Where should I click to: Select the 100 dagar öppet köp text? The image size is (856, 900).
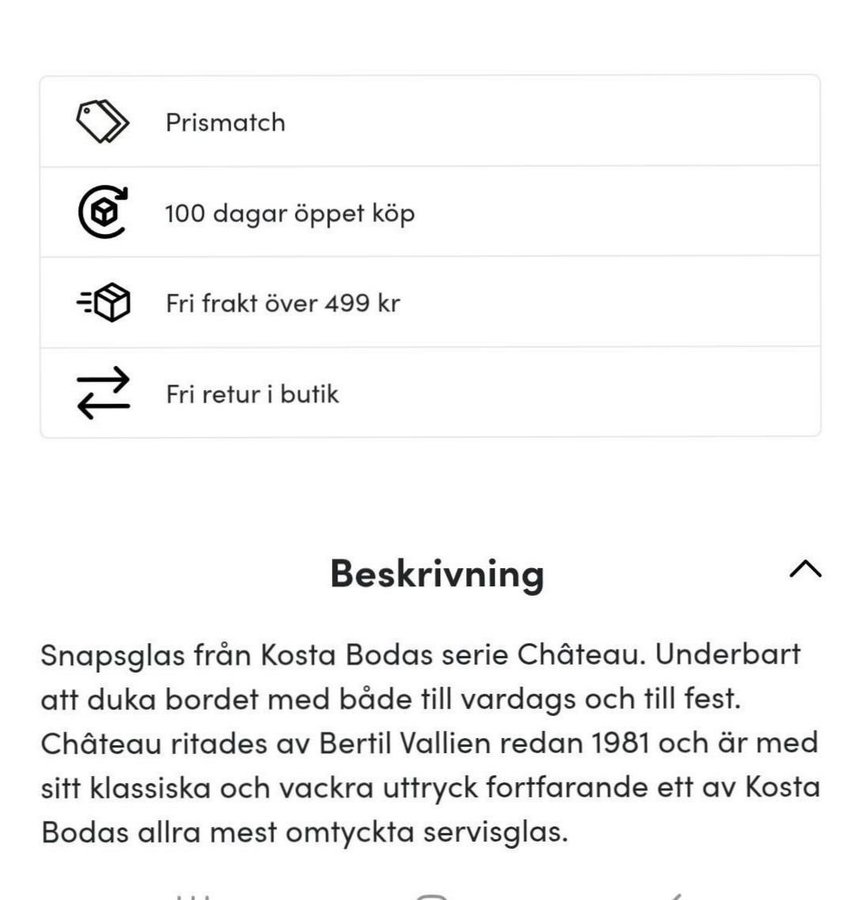click(x=290, y=213)
